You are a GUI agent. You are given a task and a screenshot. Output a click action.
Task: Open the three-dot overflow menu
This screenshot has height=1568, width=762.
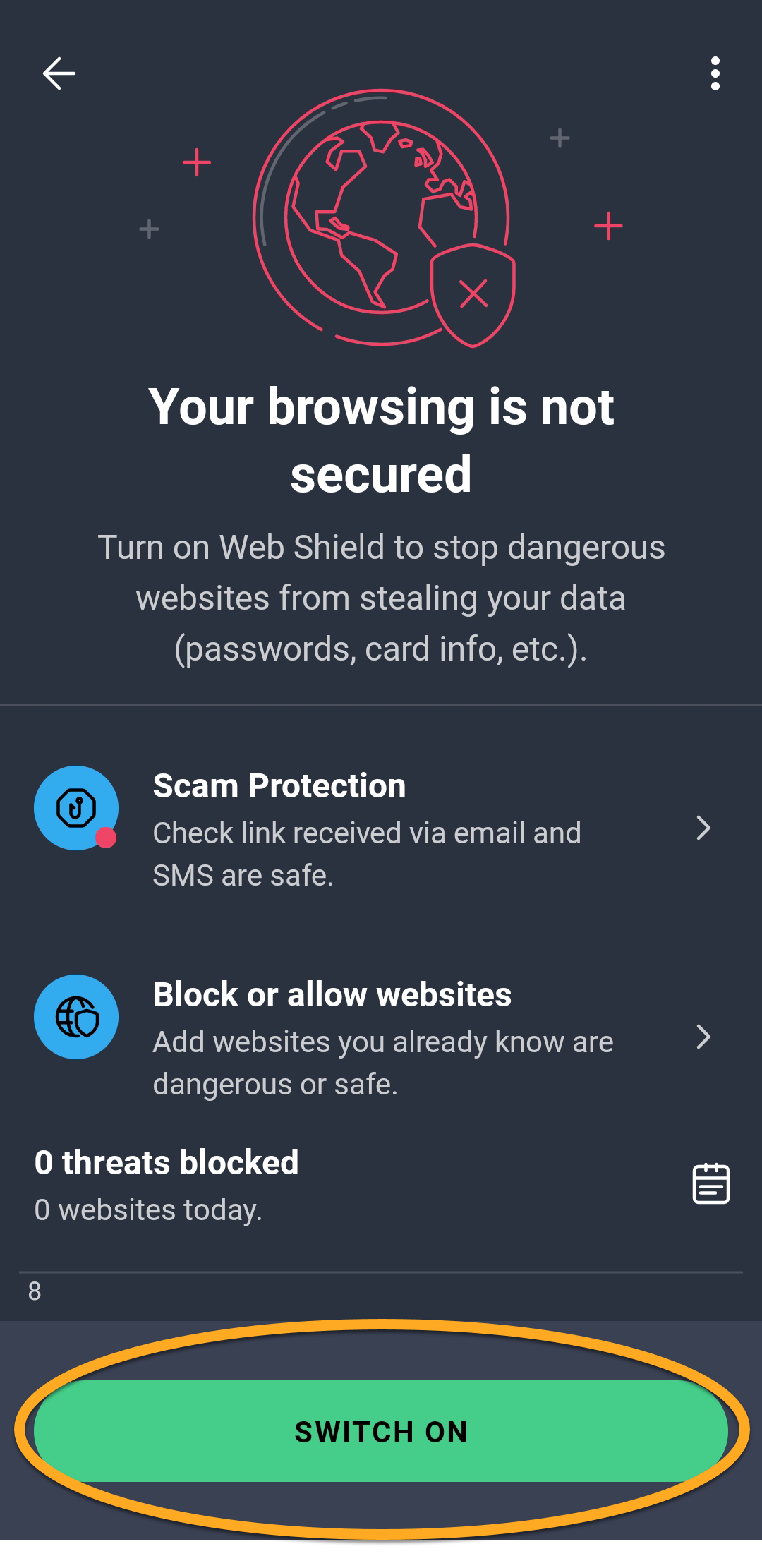[x=715, y=73]
